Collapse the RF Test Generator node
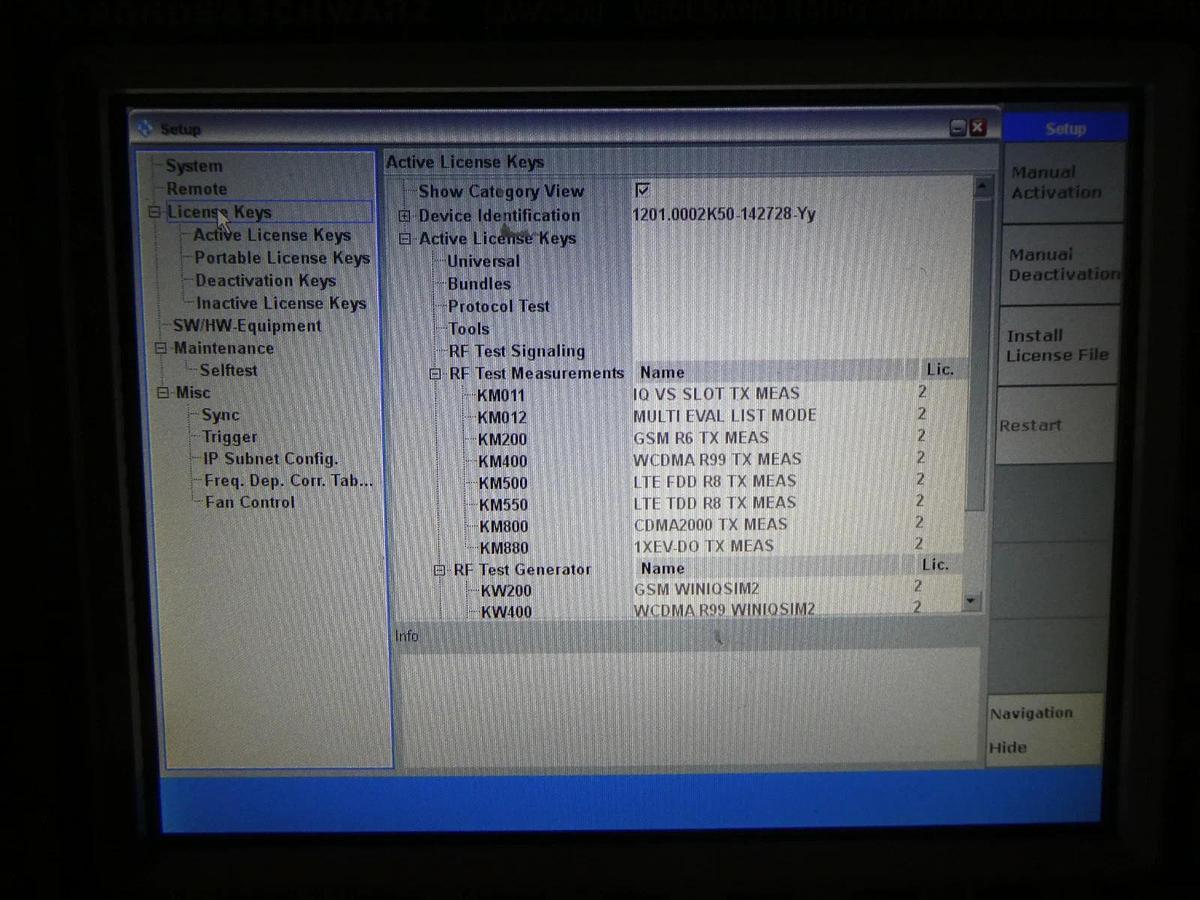 tap(439, 570)
